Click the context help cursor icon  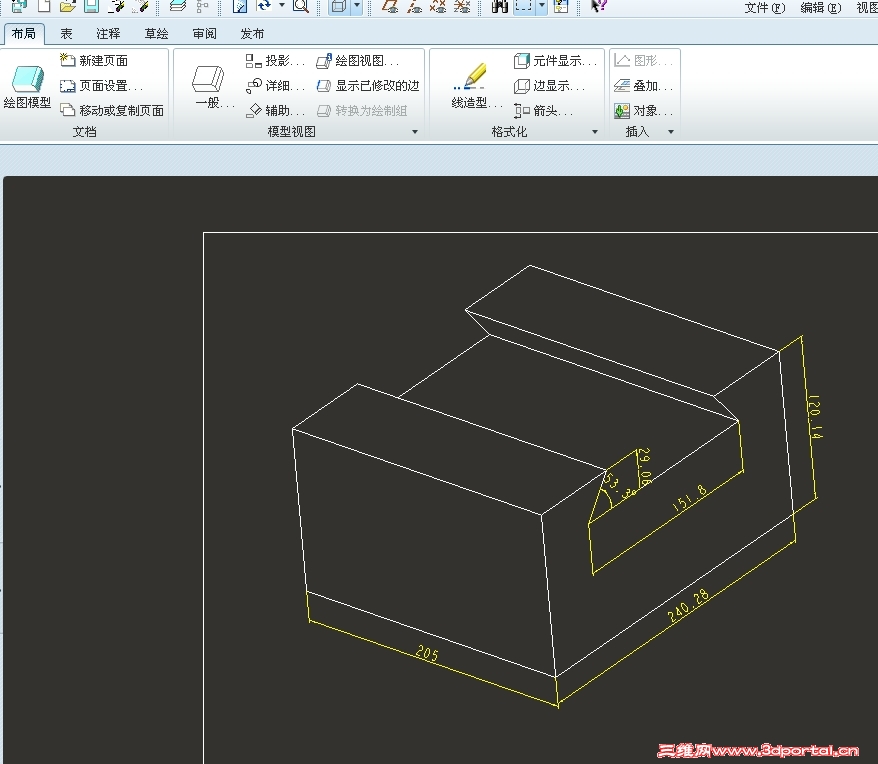pyautogui.click(x=599, y=6)
